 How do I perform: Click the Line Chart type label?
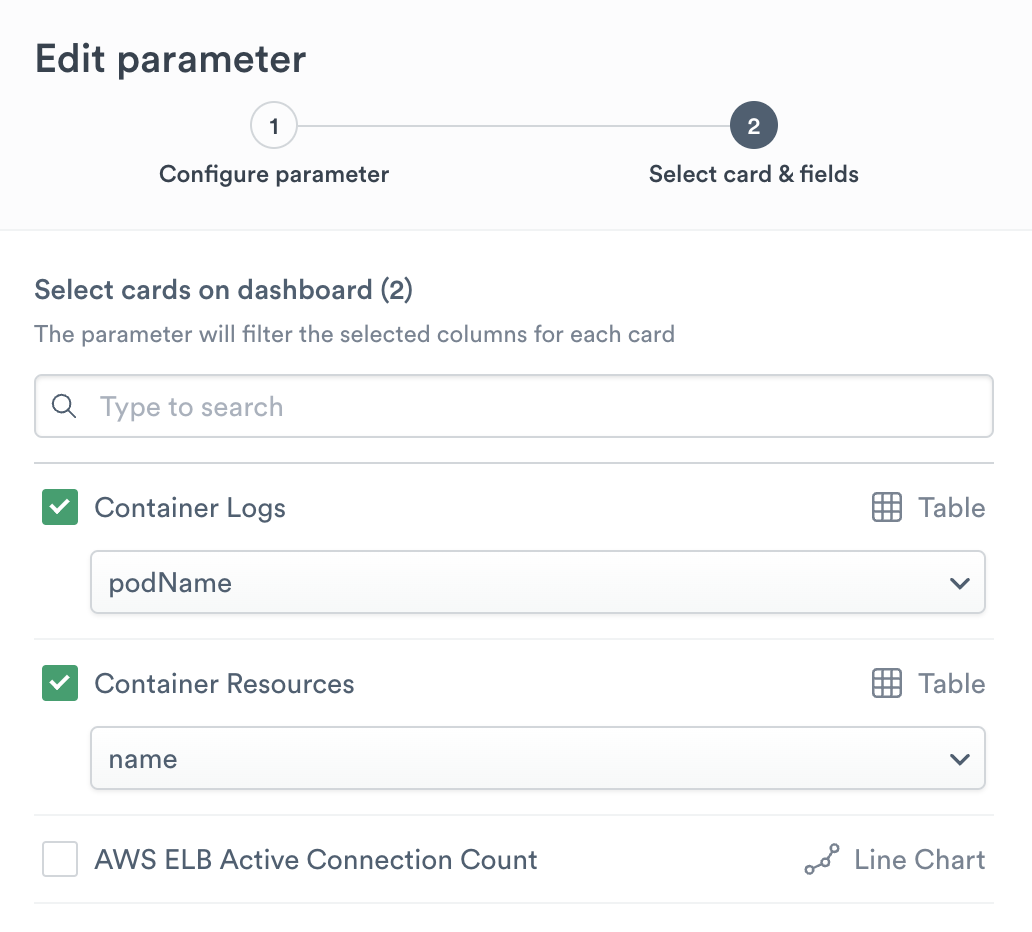[919, 860]
